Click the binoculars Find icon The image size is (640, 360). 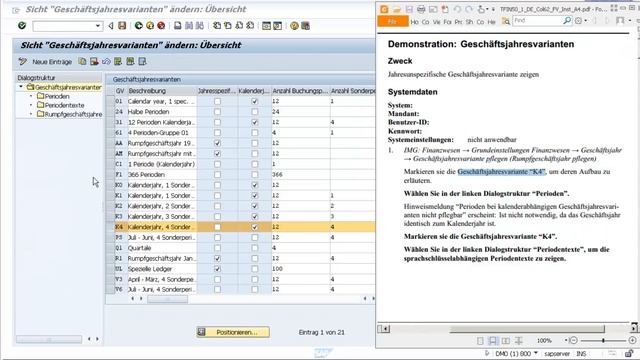[189, 26]
